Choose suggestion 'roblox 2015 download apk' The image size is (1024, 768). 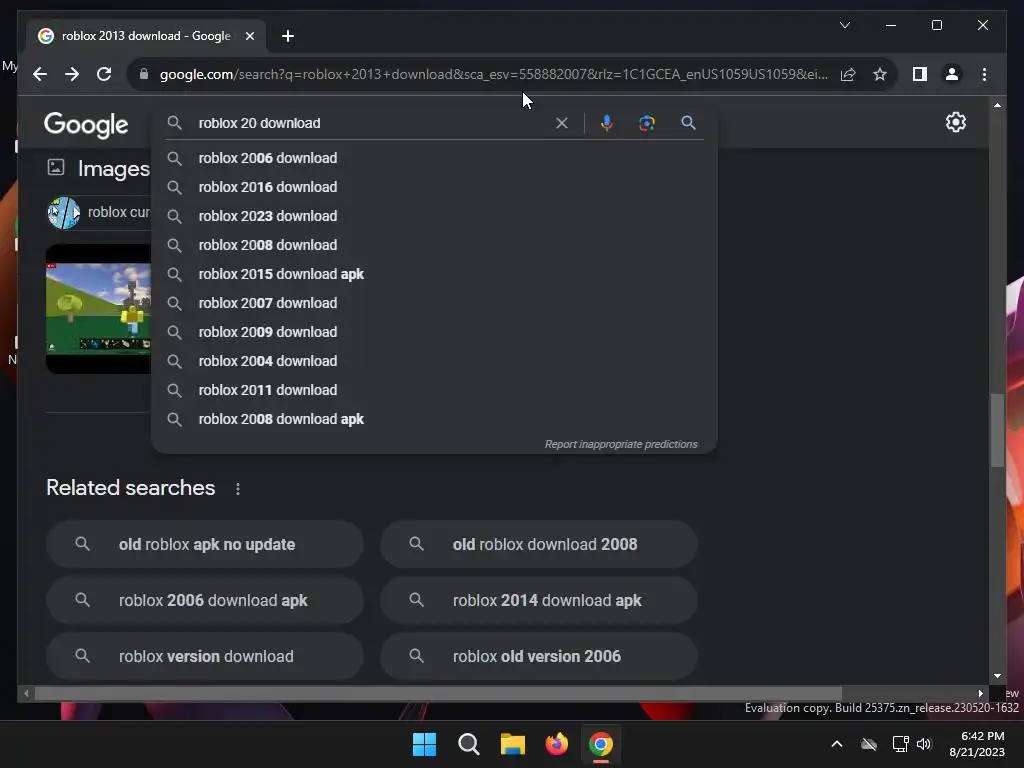point(434,274)
